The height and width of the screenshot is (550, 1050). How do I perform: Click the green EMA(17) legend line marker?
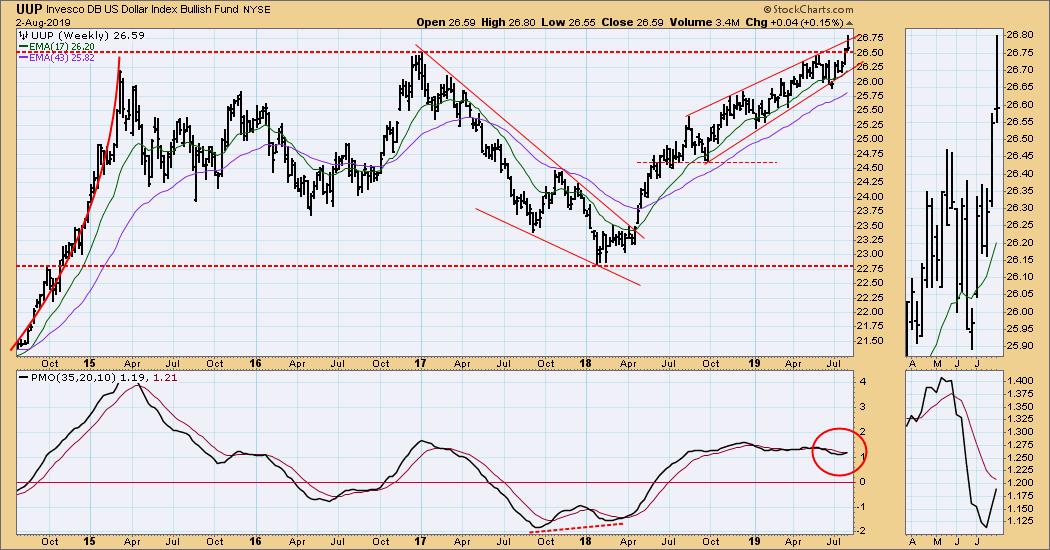tap(23, 46)
